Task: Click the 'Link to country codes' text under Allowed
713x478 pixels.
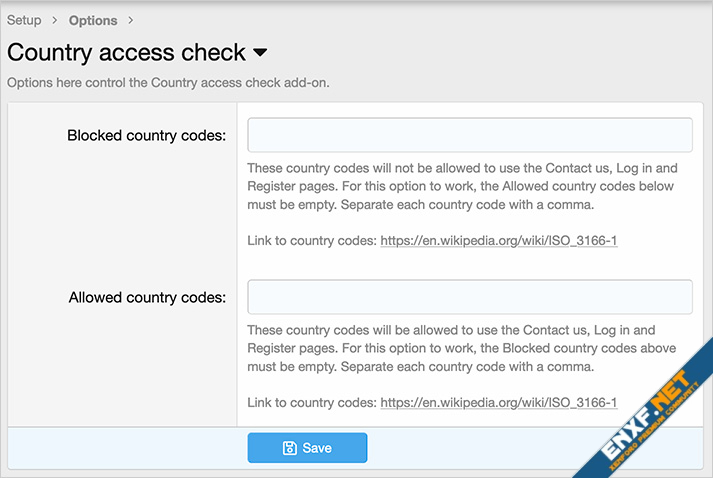Action: (x=312, y=403)
